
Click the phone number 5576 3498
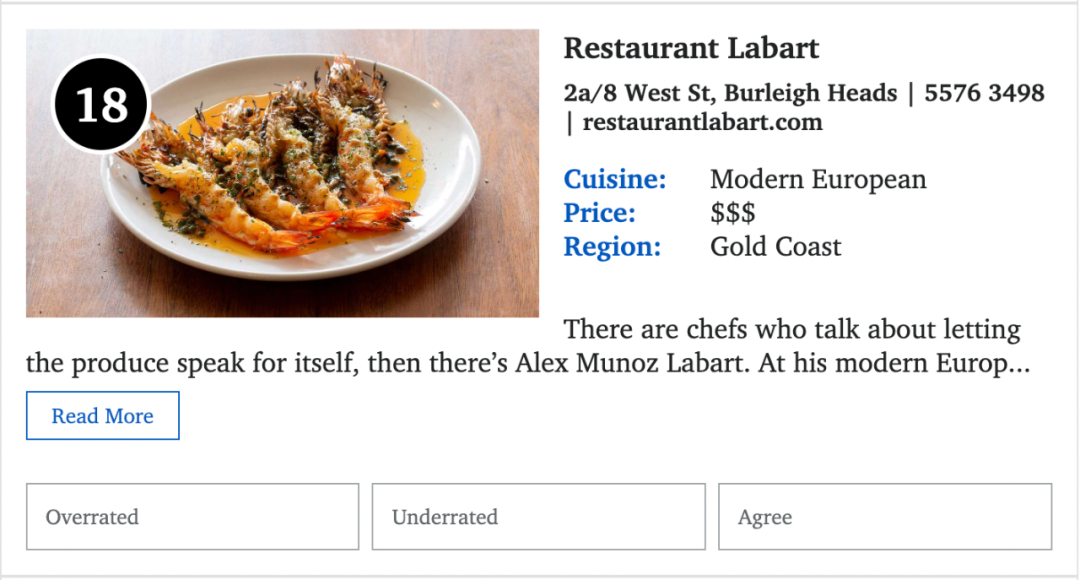click(x=984, y=93)
